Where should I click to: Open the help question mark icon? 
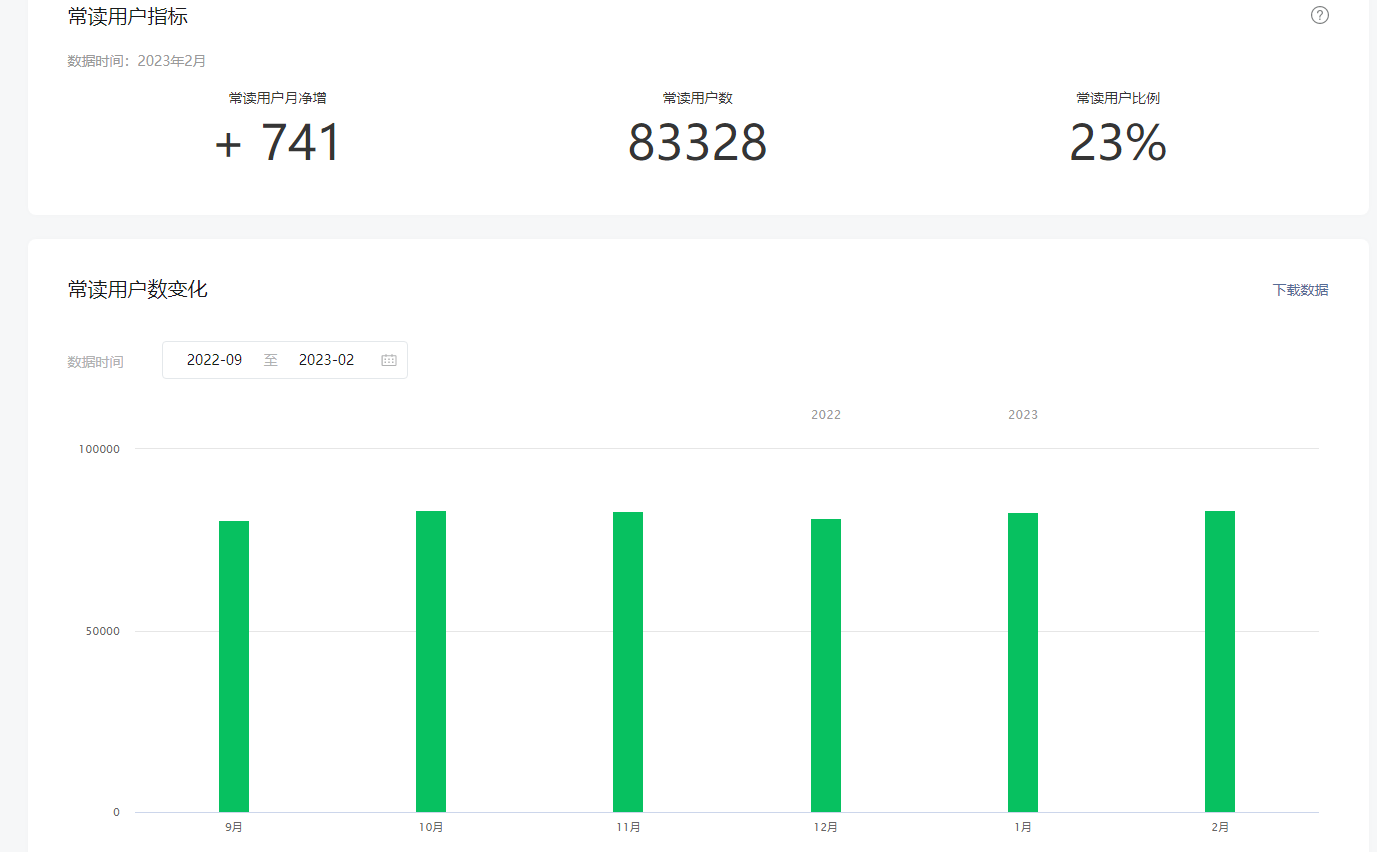pyautogui.click(x=1320, y=15)
